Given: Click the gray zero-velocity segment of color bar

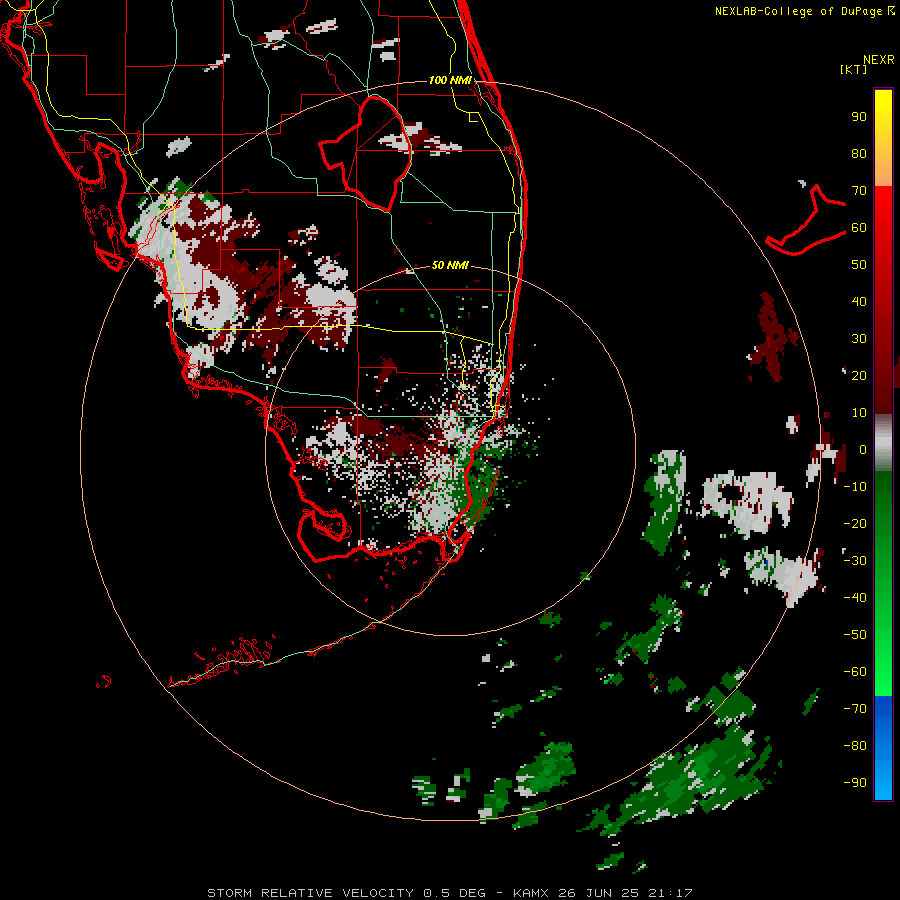Looking at the screenshot, I should [883, 443].
